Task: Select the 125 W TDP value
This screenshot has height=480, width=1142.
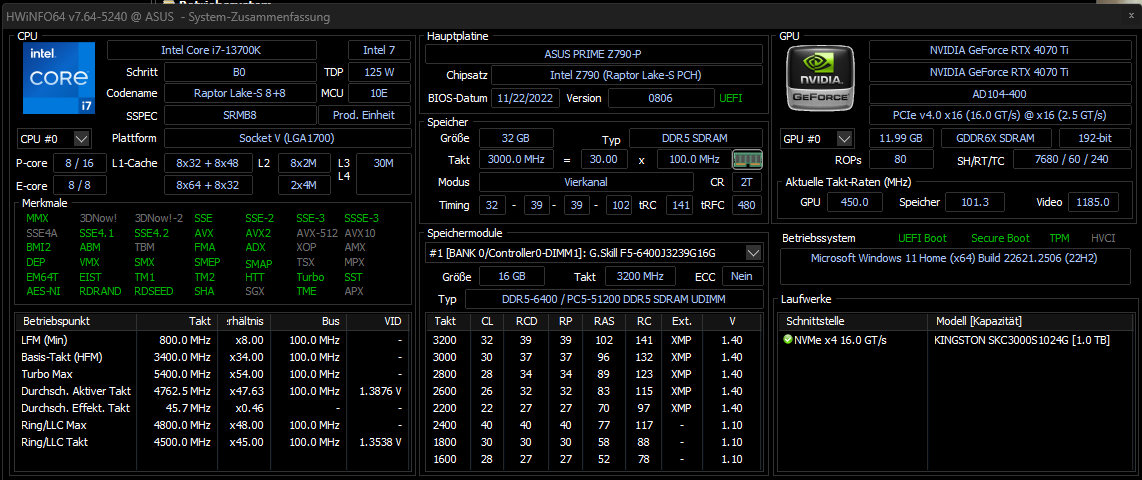Action: click(379, 72)
